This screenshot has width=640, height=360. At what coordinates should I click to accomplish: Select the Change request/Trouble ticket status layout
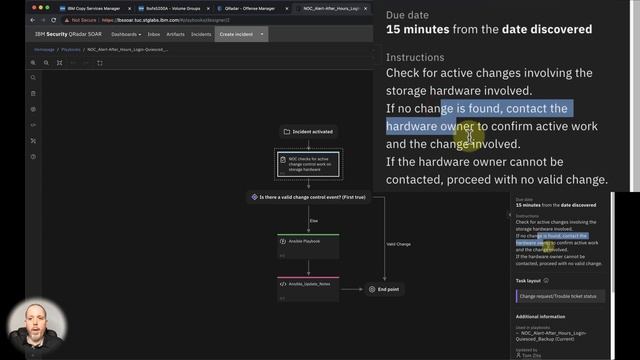pos(560,296)
